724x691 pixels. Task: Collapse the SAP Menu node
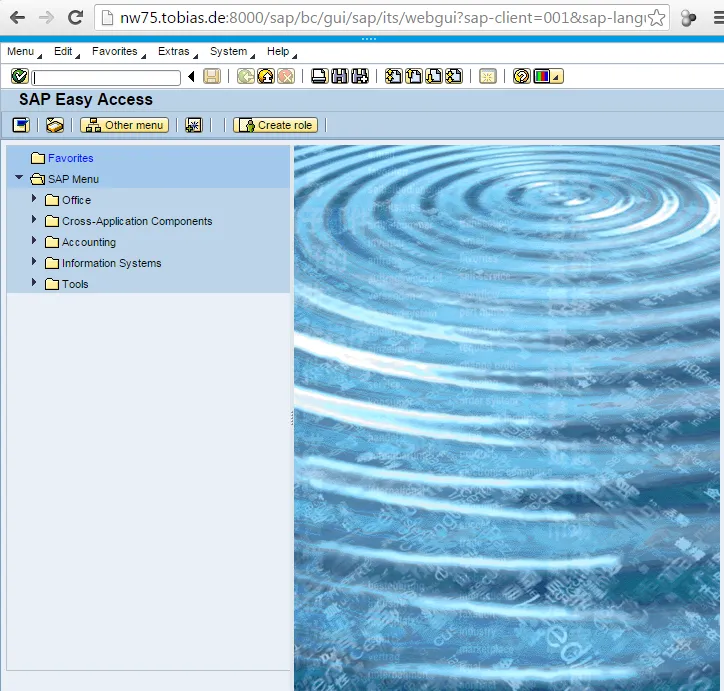point(19,179)
